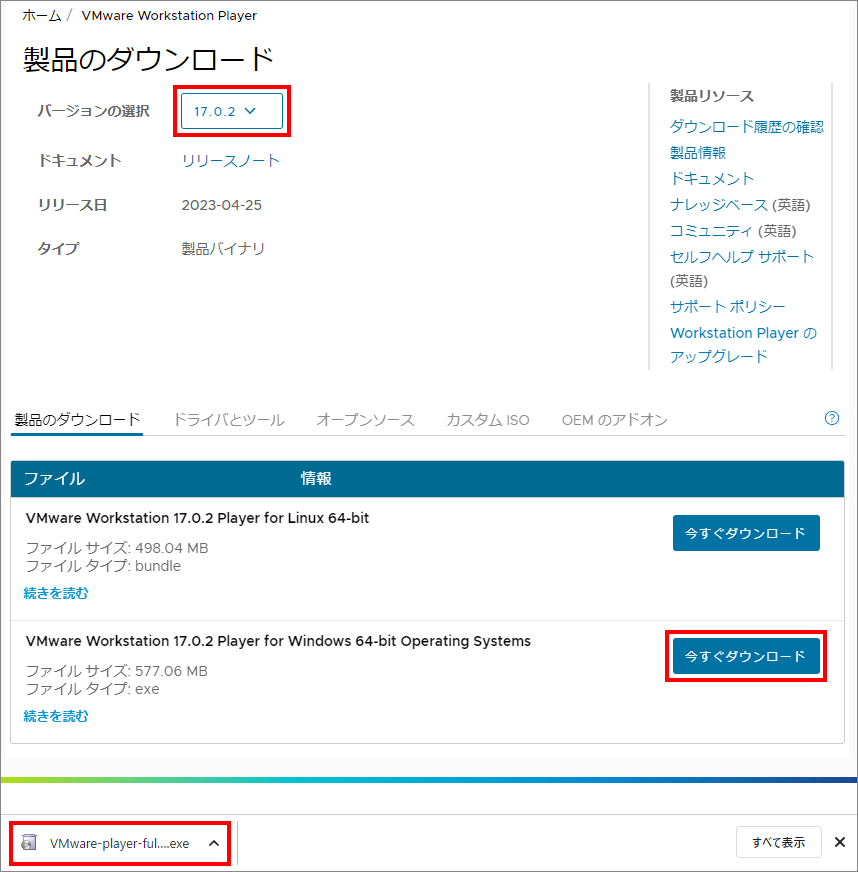Switch to OEM のアドオン tab

pyautogui.click(x=614, y=420)
